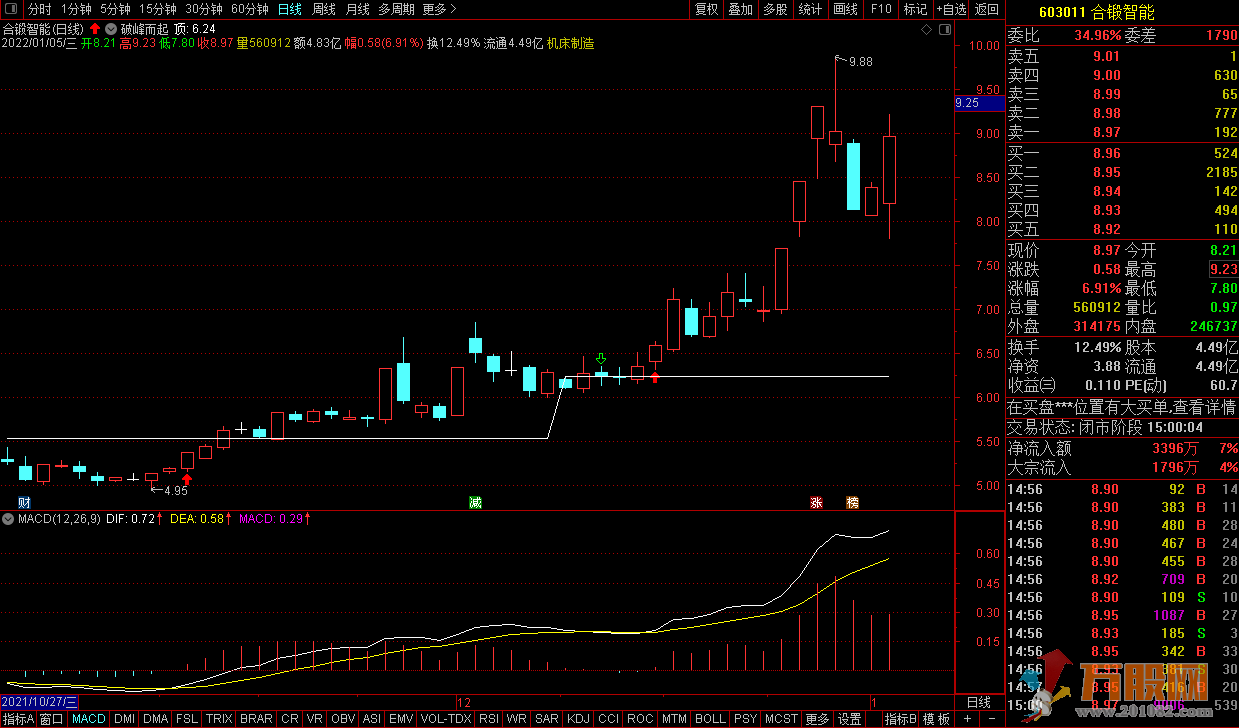This screenshot has height=728, width=1239.
Task: Open the 多周期 multi-period view
Action: coord(397,9)
